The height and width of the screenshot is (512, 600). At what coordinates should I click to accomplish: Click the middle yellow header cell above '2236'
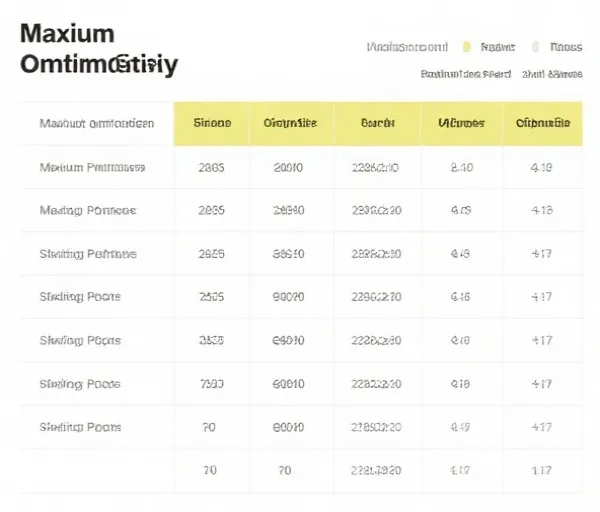(378, 124)
